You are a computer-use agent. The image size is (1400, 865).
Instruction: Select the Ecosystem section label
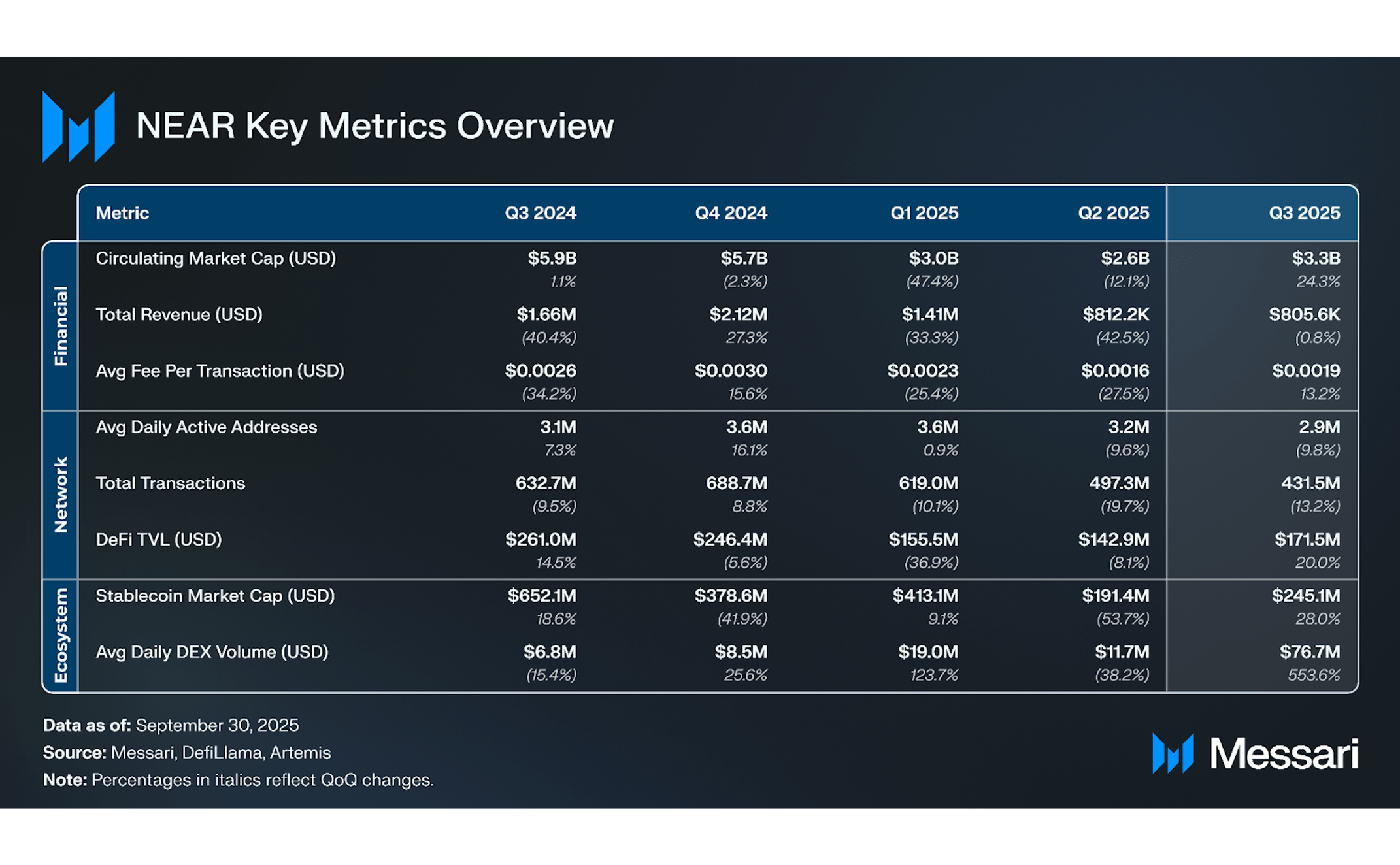[60, 635]
